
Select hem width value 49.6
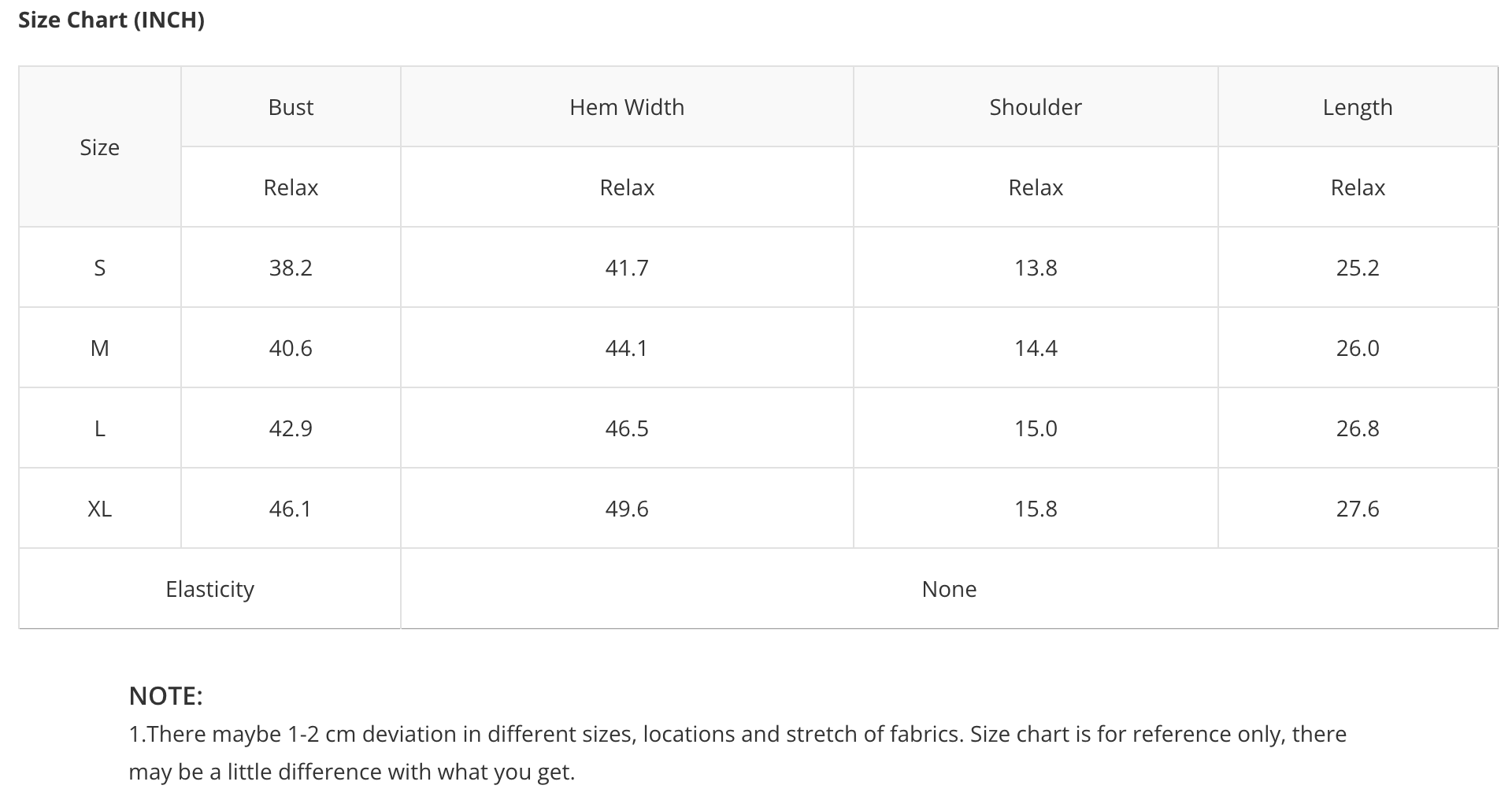click(x=627, y=509)
